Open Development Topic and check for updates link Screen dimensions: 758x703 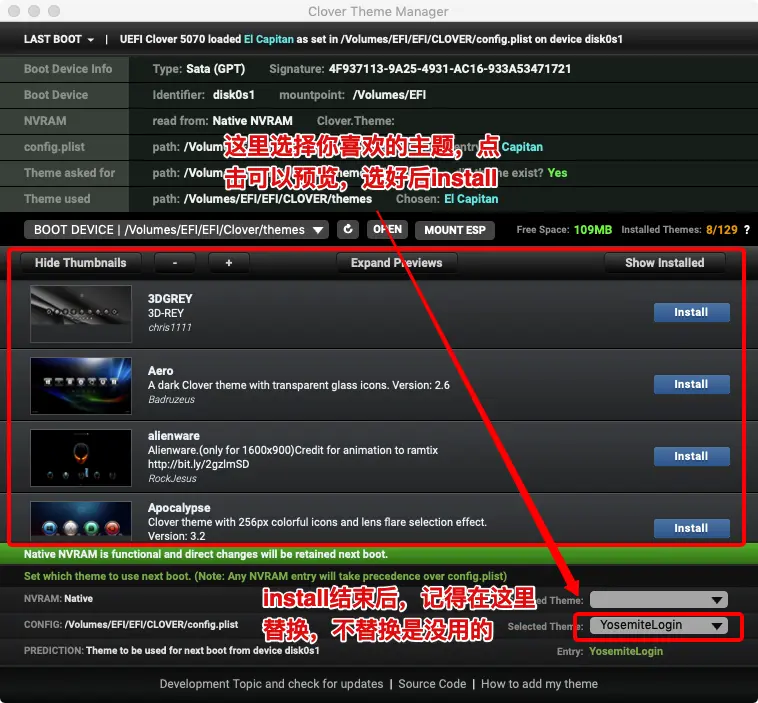click(x=271, y=684)
